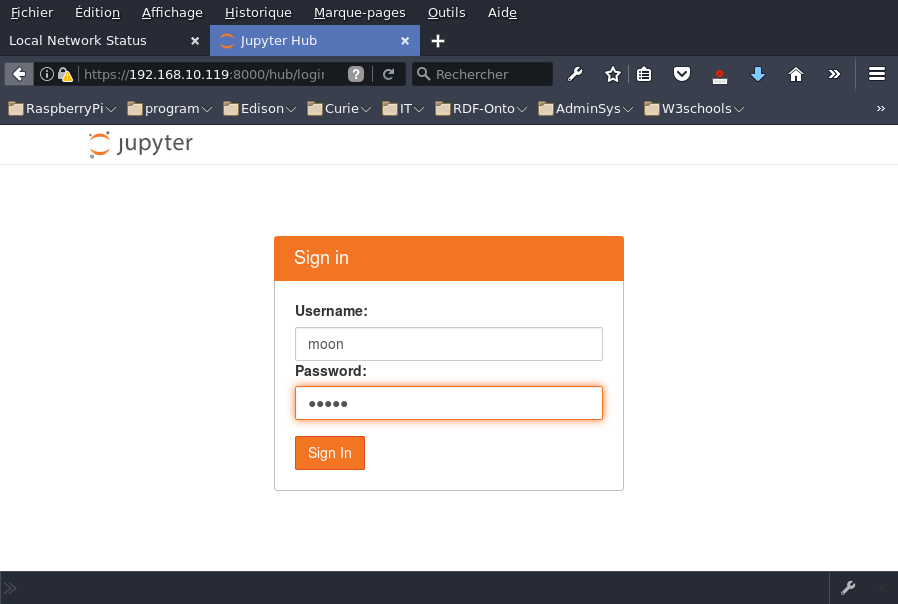This screenshot has width=898, height=604.
Task: Open the hamburger menu
Action: tap(877, 74)
